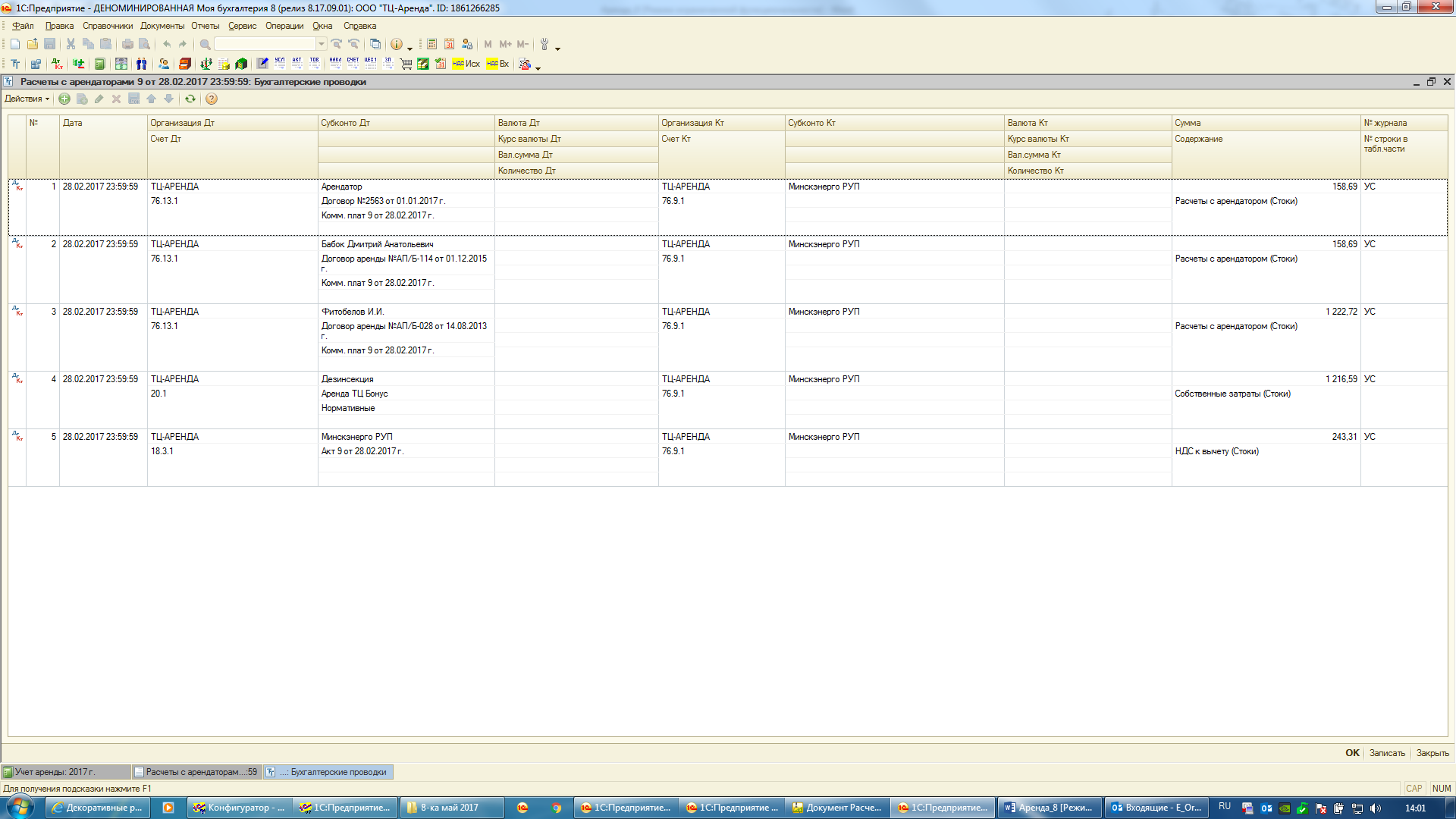The image size is (1456, 819).
Task: Select posting row with Фитобелов И.И.
Action: 353,312
